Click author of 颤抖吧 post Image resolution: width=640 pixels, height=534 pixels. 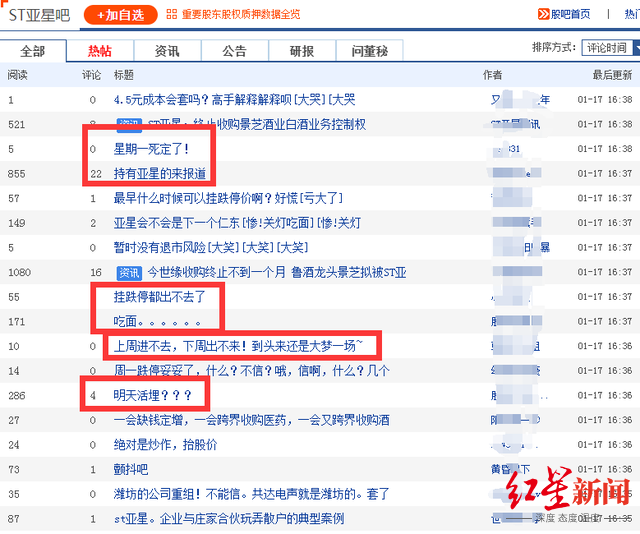[x=510, y=469]
